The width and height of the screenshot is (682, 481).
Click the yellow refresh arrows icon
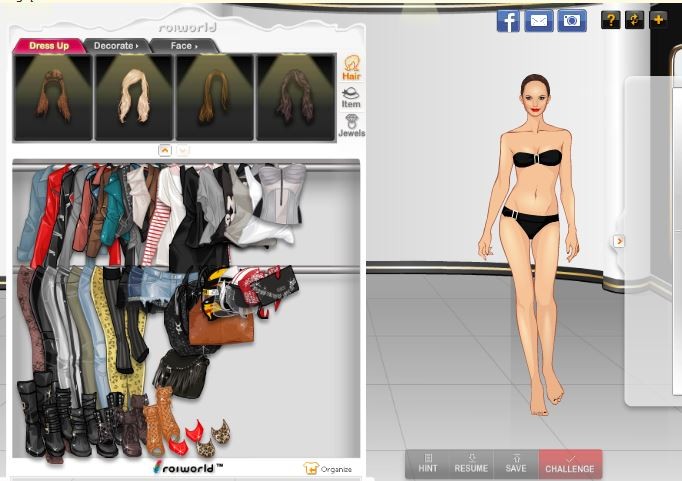634,20
